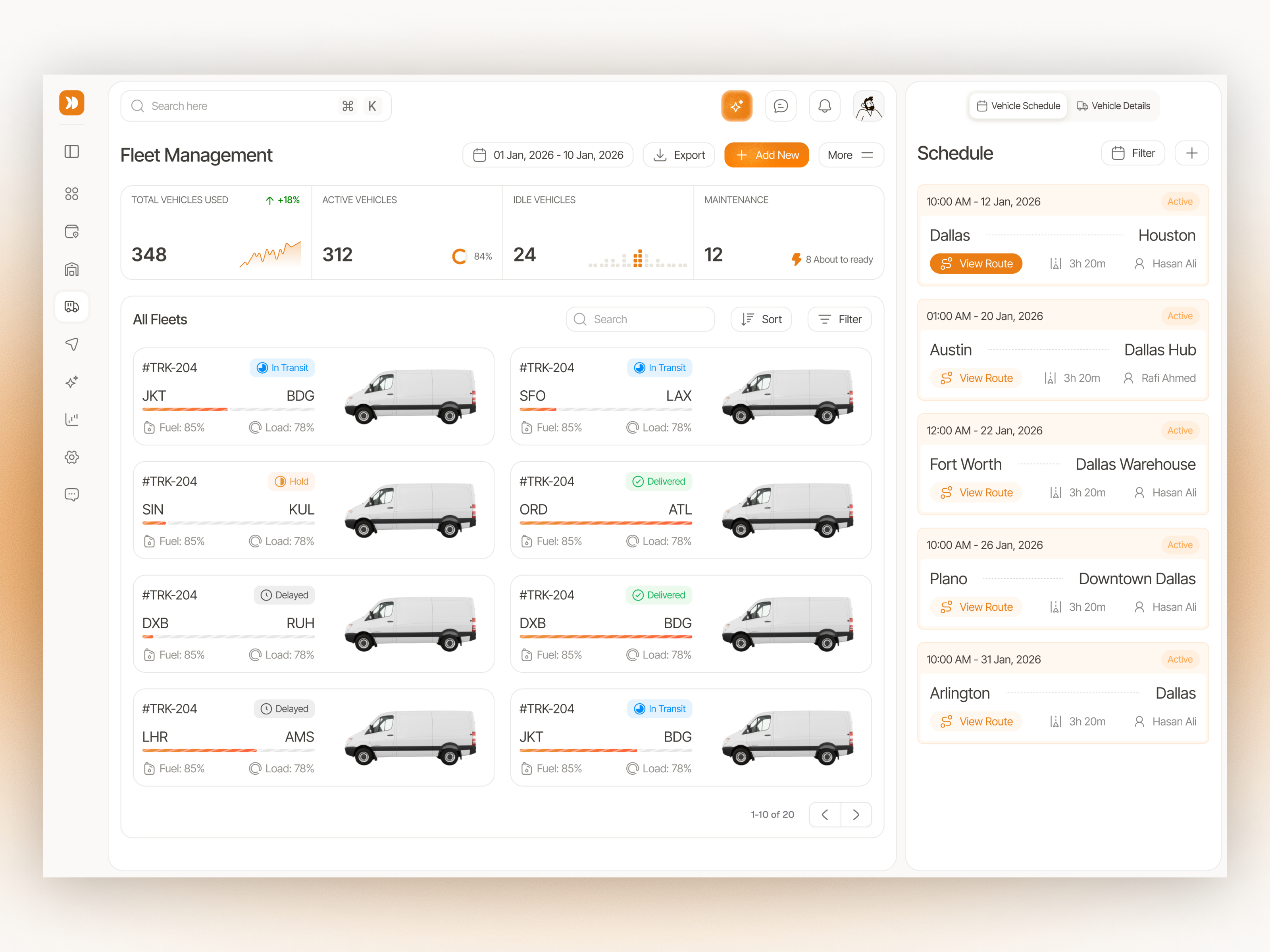This screenshot has width=1270, height=952.
Task: Click the Dallas Warehouse destination label
Action: click(1135, 465)
